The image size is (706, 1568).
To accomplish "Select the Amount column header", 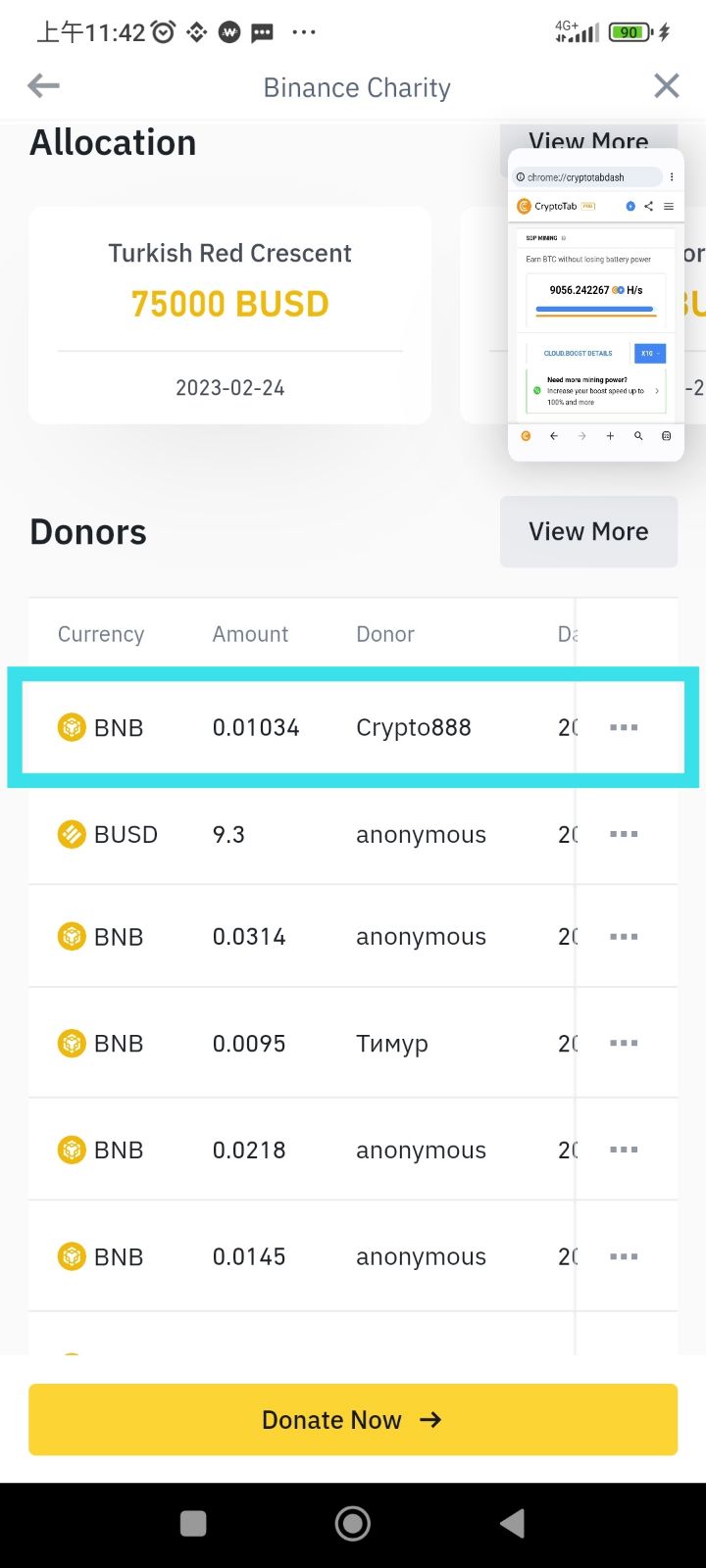I will 250,634.
